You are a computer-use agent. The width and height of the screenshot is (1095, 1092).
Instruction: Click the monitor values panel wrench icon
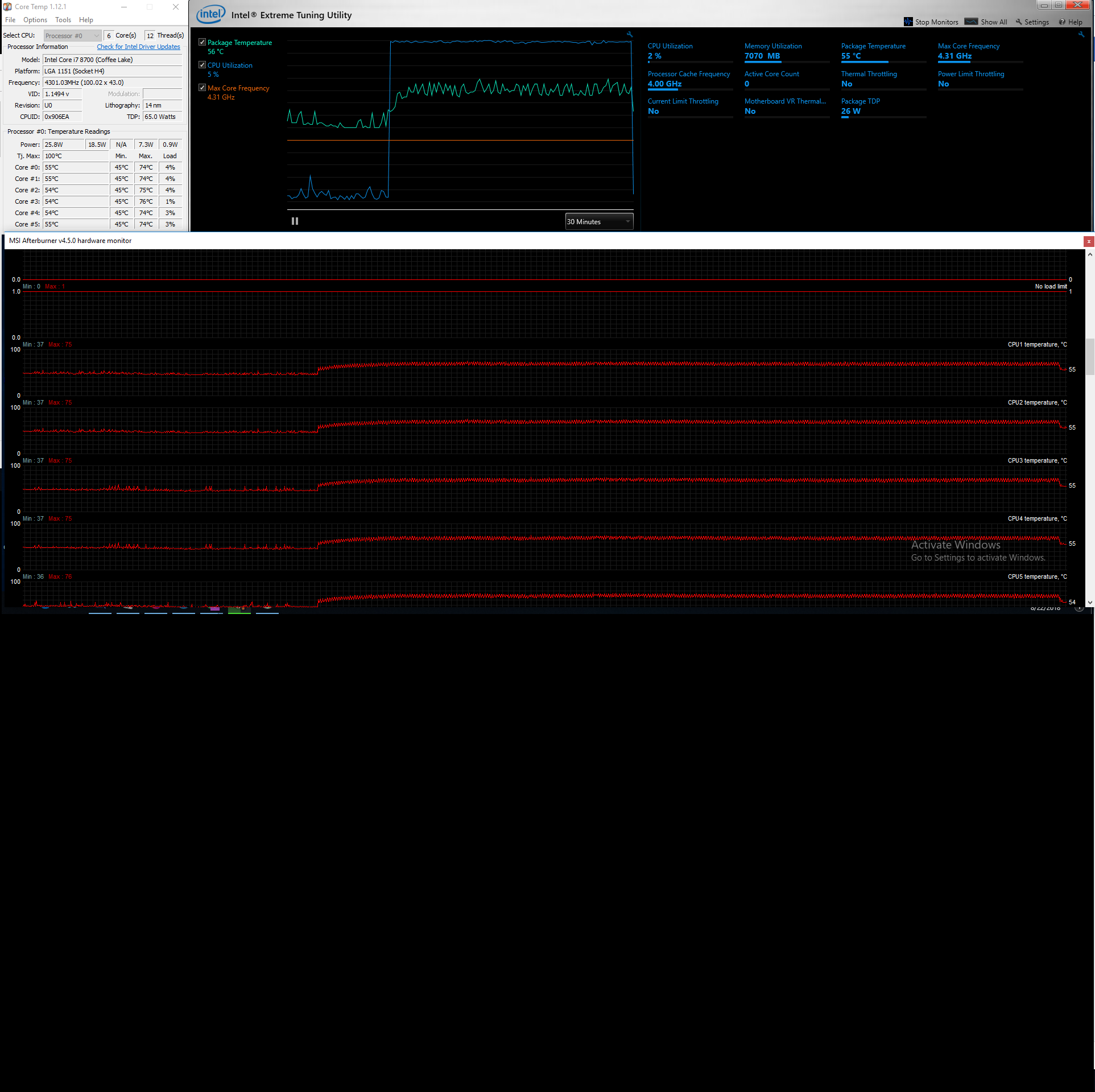click(1081, 35)
